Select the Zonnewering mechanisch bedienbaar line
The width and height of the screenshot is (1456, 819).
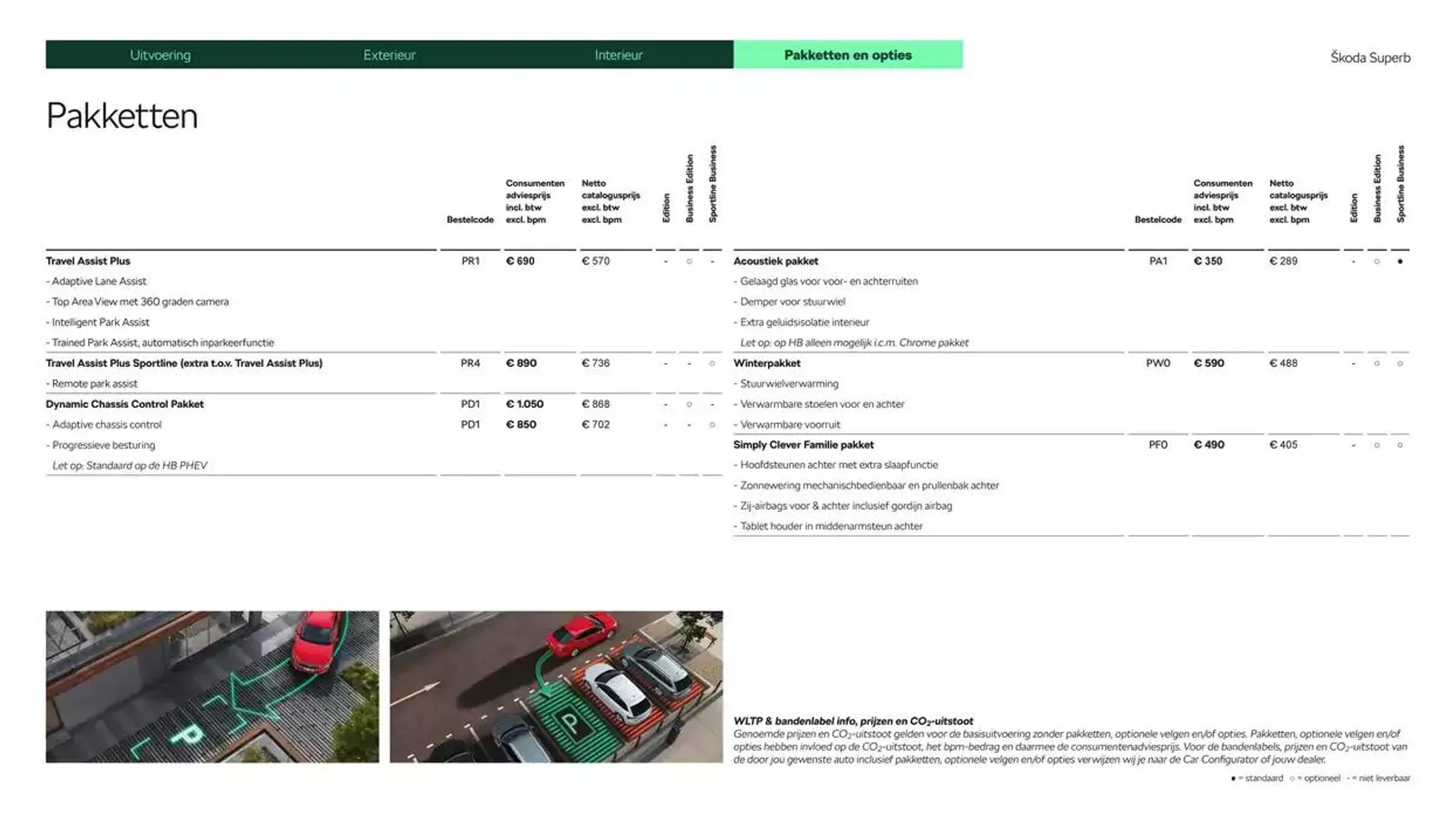(x=866, y=485)
